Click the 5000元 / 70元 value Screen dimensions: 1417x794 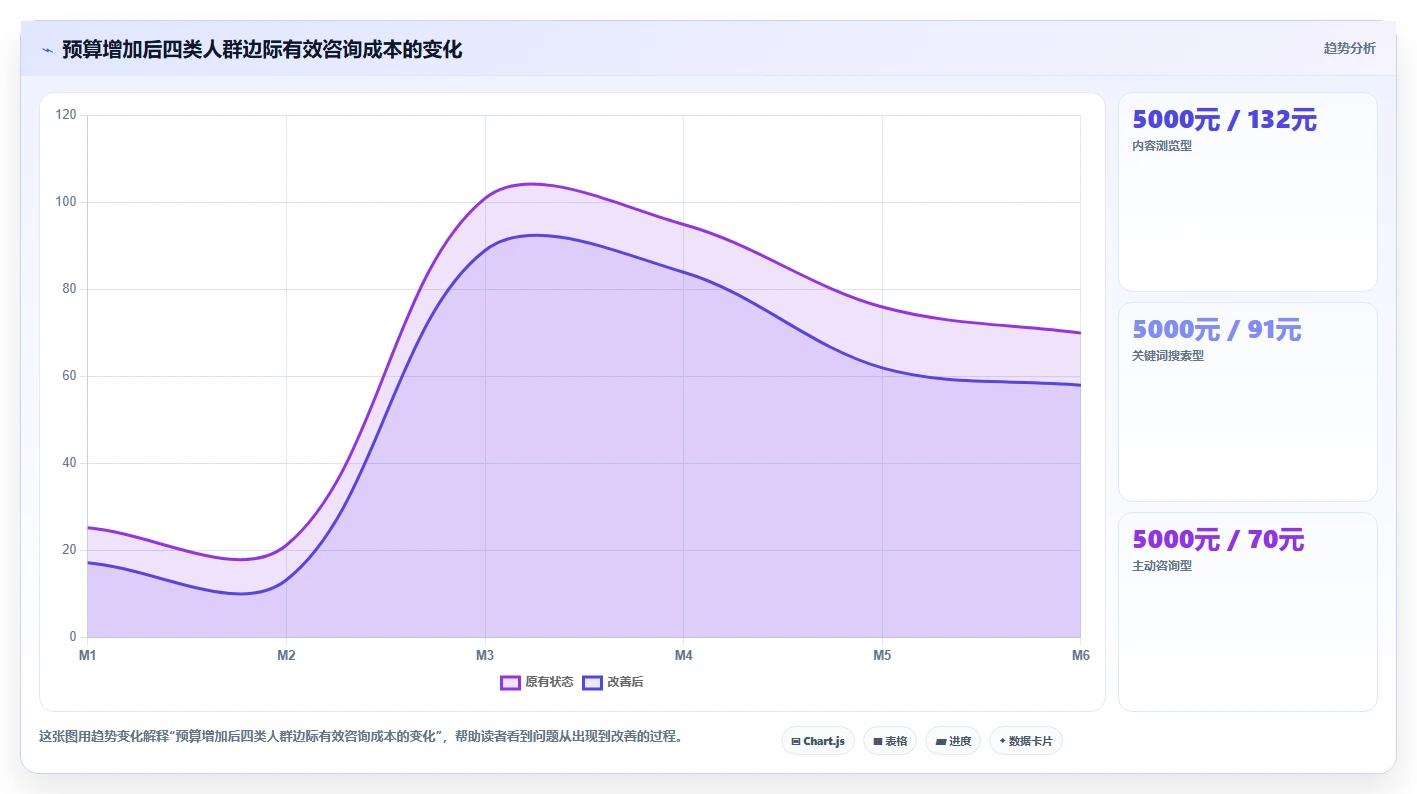[x=1218, y=540]
